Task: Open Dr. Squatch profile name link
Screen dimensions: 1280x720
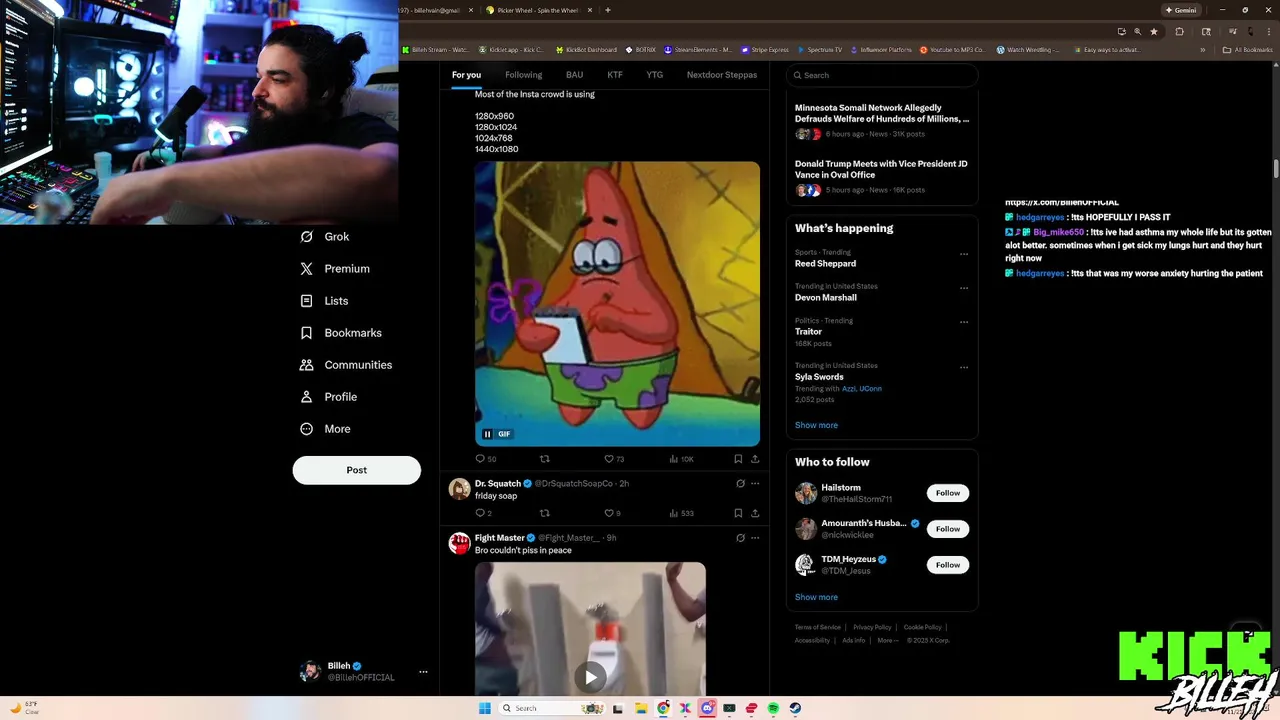Action: (498, 484)
